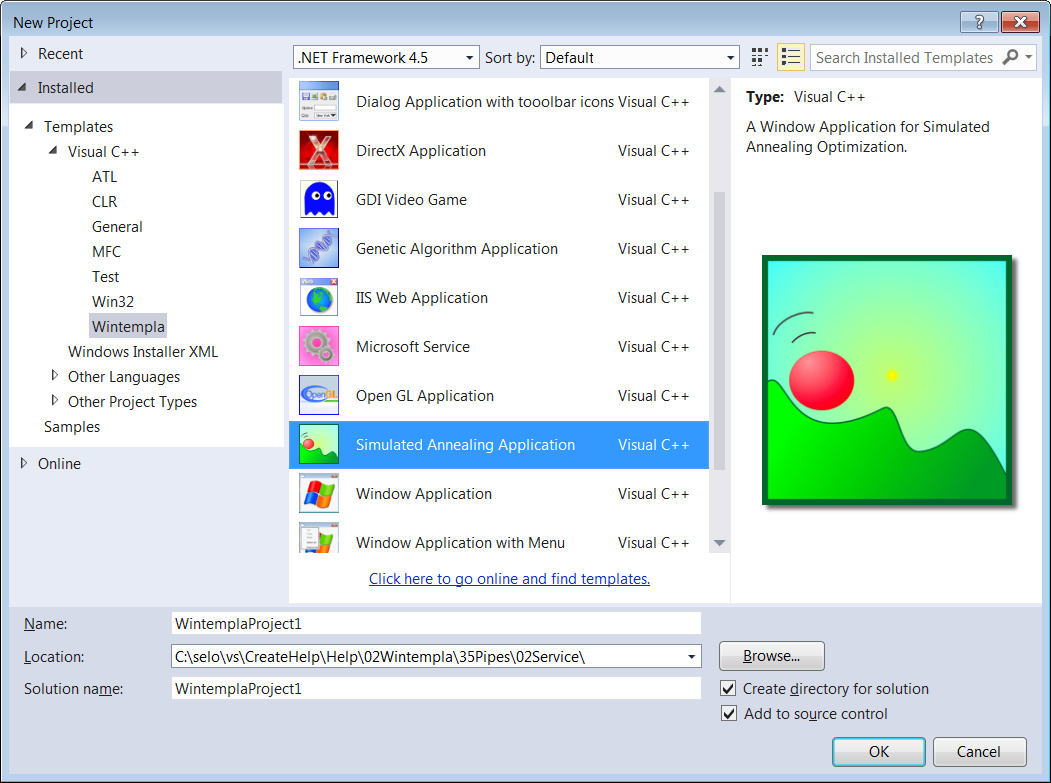
Task: Click the Solution name input field
Action: (x=436, y=688)
